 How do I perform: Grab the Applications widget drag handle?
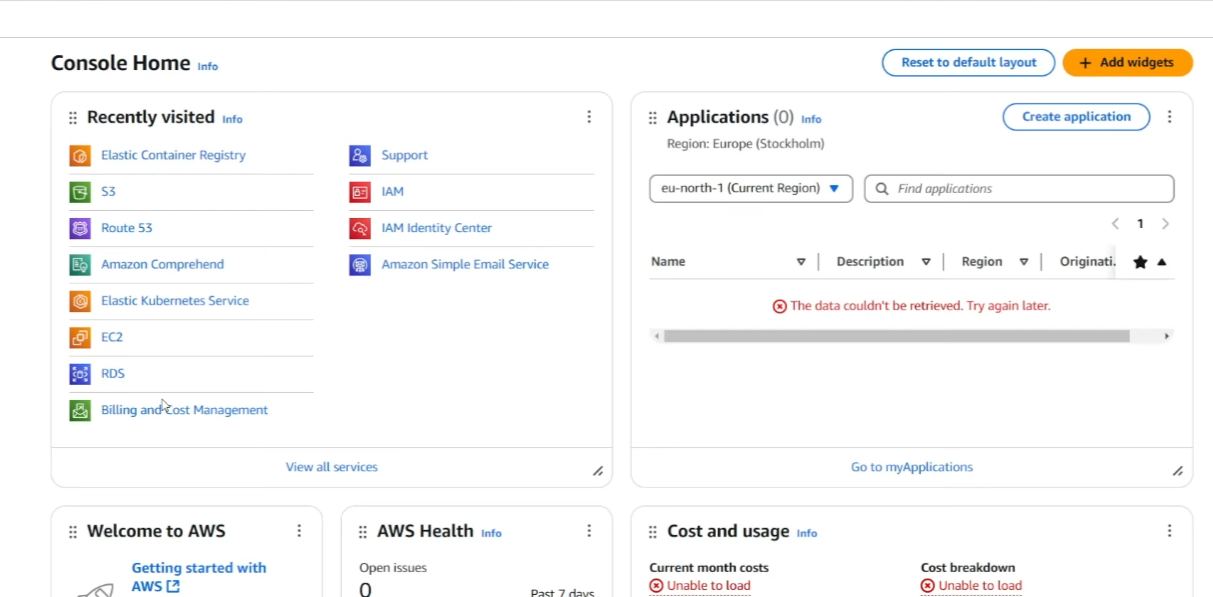tap(653, 118)
